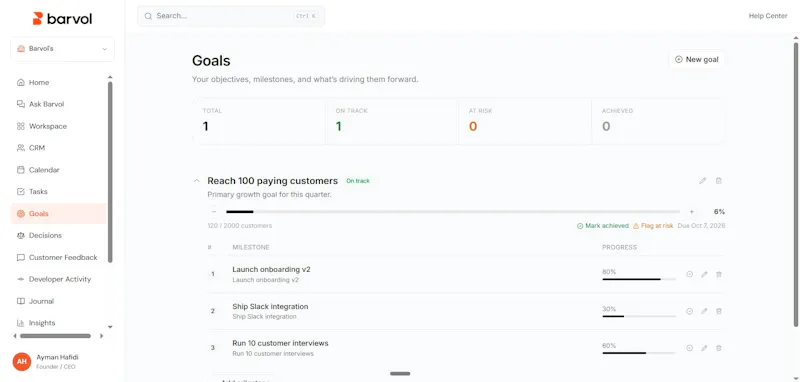Click the Run 10 customer interviews progress bar
This screenshot has width=800, height=382.
click(639, 353)
